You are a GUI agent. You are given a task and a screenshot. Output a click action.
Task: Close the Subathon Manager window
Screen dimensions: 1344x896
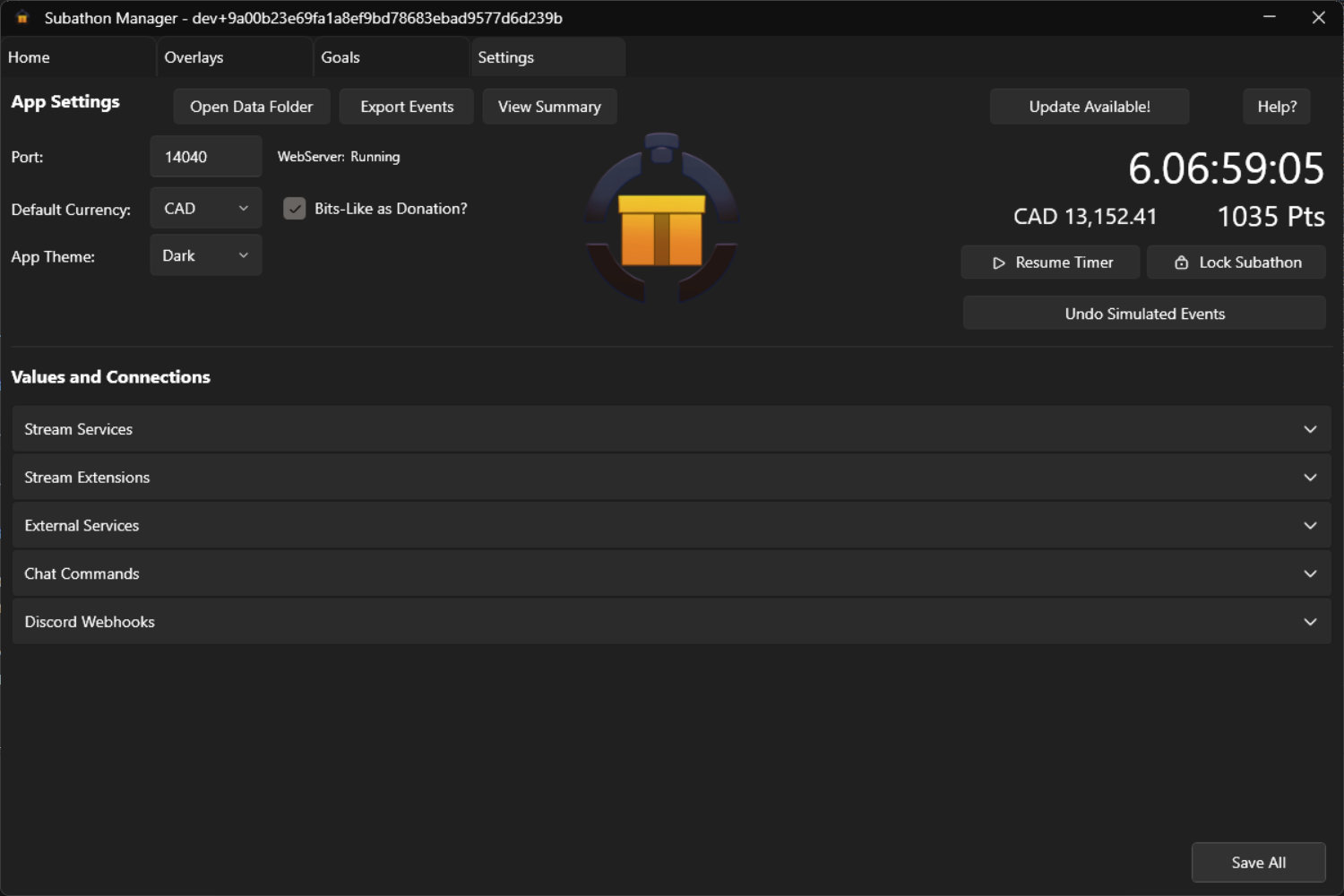(x=1318, y=18)
